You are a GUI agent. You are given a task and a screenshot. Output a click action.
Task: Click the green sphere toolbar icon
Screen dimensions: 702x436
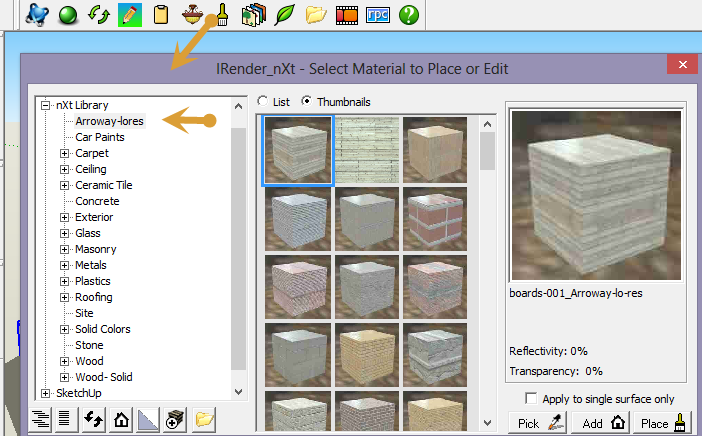(x=68, y=15)
